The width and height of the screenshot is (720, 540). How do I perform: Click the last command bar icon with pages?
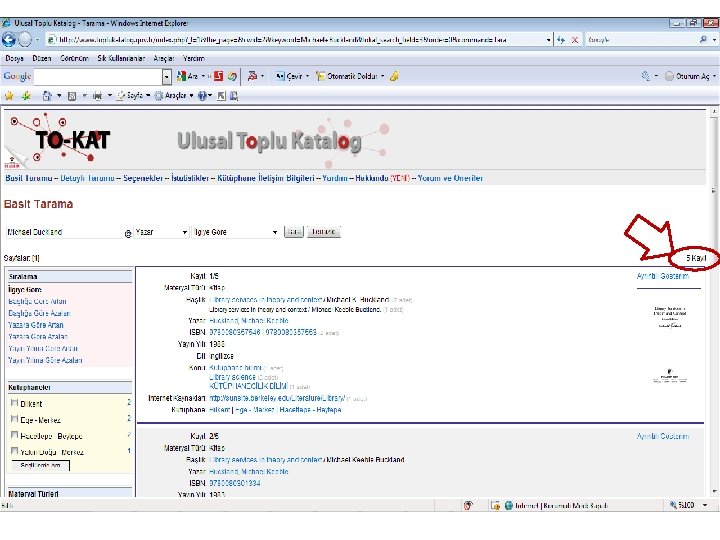[234, 96]
